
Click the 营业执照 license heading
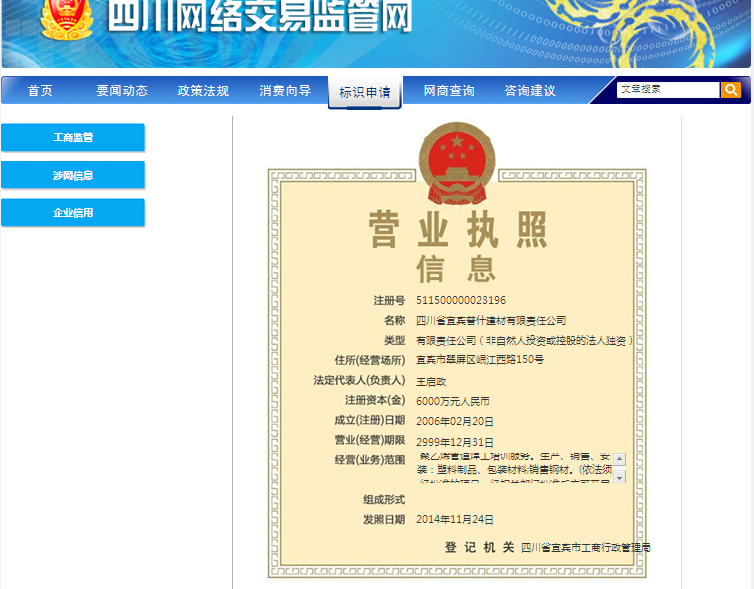(457, 229)
